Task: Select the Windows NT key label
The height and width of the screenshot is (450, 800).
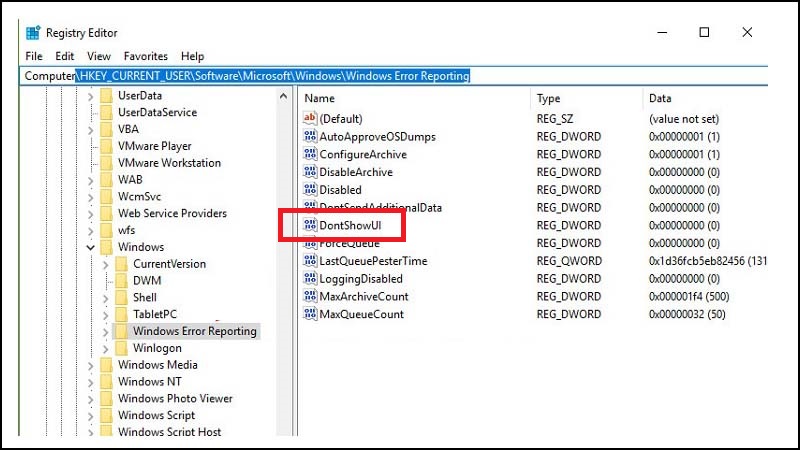Action: coord(149,382)
